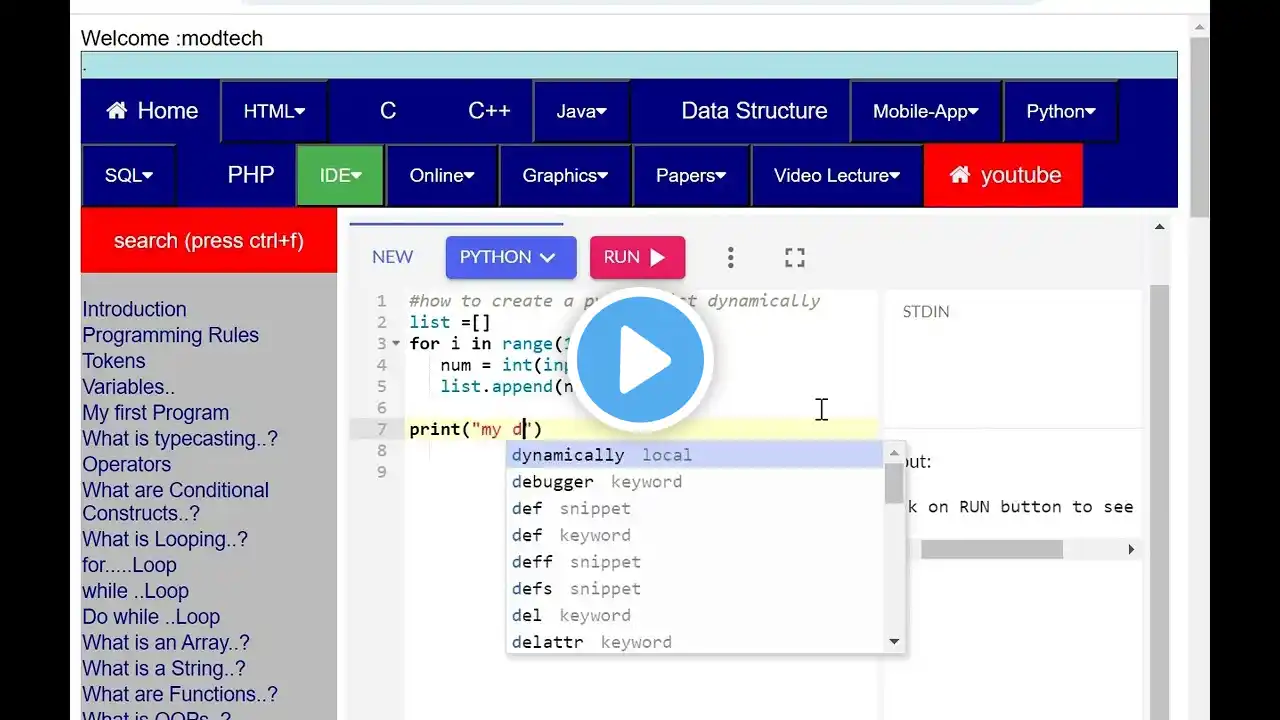1280x720 pixels.
Task: Click the autocomplete list scroll up arrow
Action: point(894,453)
